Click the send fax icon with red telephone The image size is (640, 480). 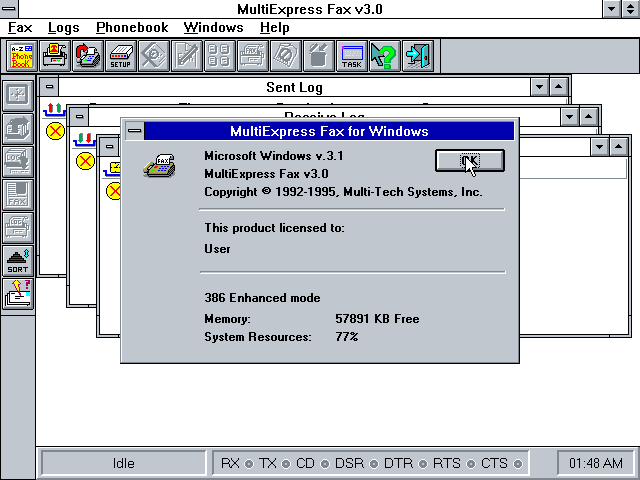pyautogui.click(x=55, y=56)
